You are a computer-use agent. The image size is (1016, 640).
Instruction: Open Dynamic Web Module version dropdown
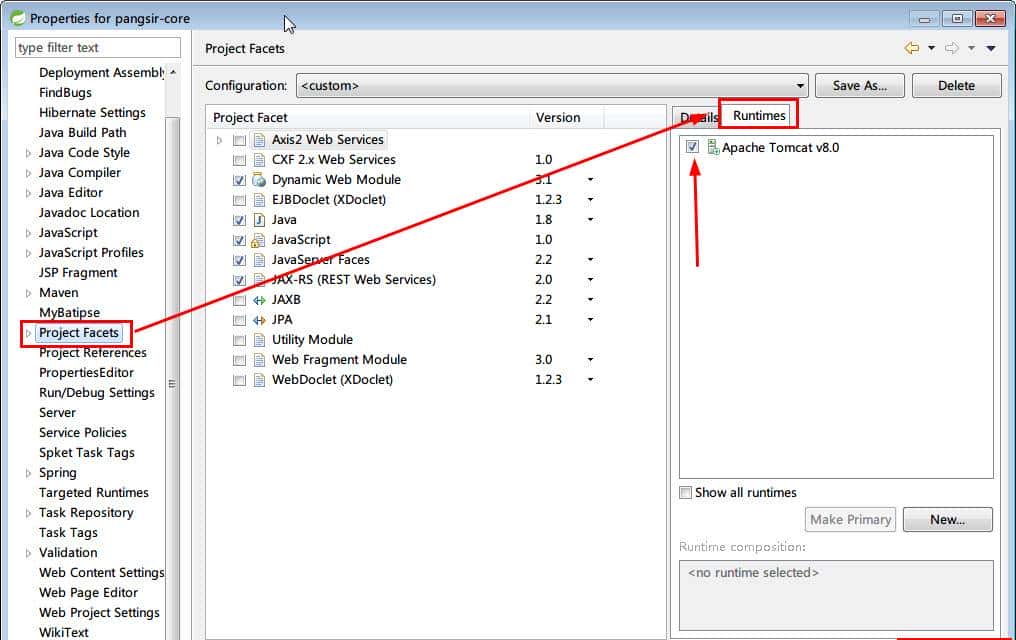pos(590,179)
